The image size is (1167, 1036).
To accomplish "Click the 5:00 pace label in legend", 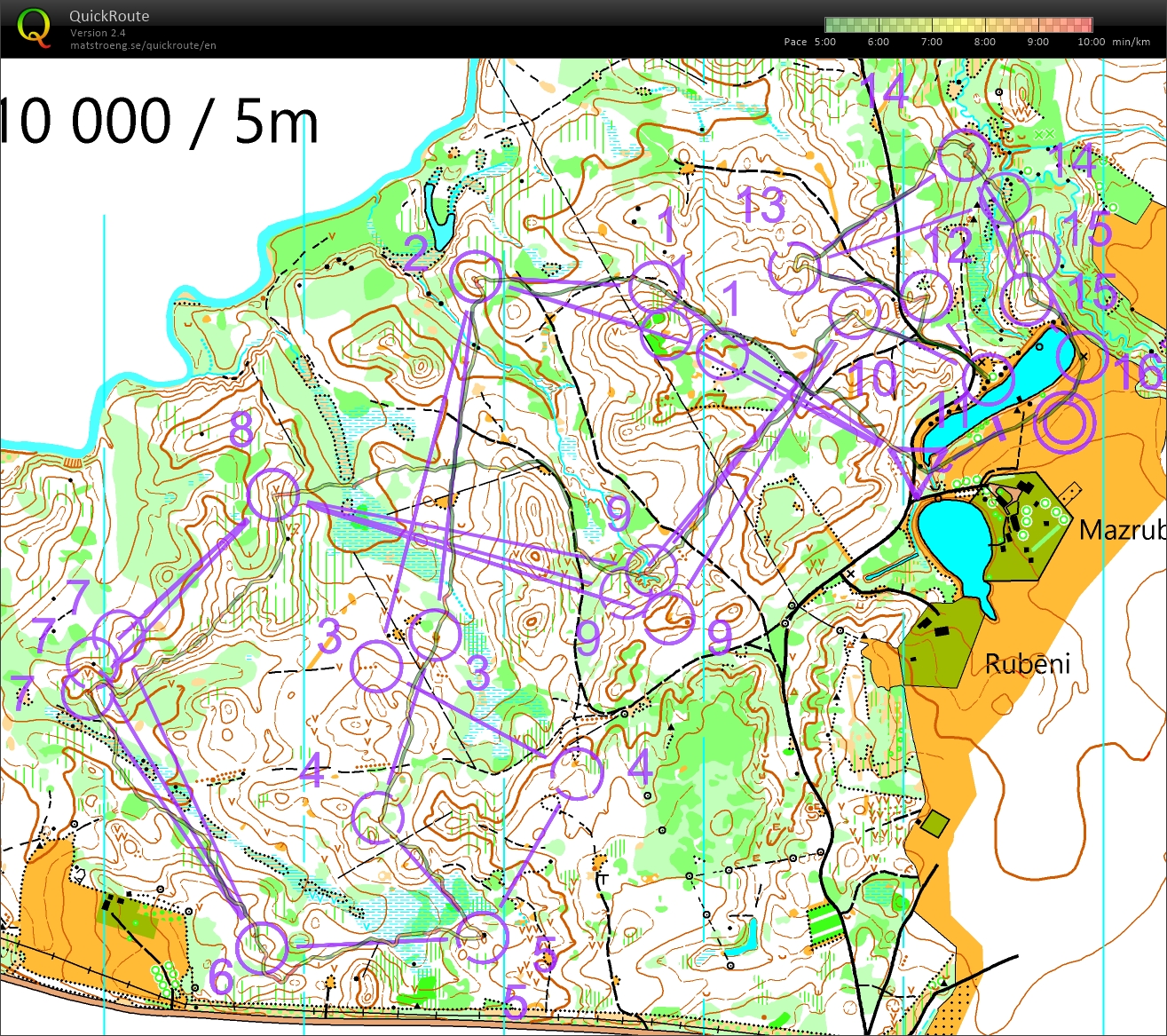I will click(x=824, y=42).
